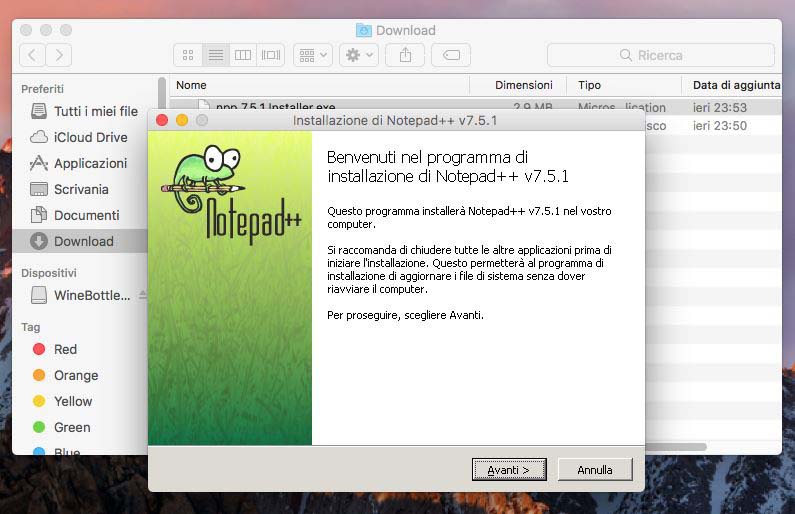Click the Download folder icon in title bar

click(x=364, y=30)
